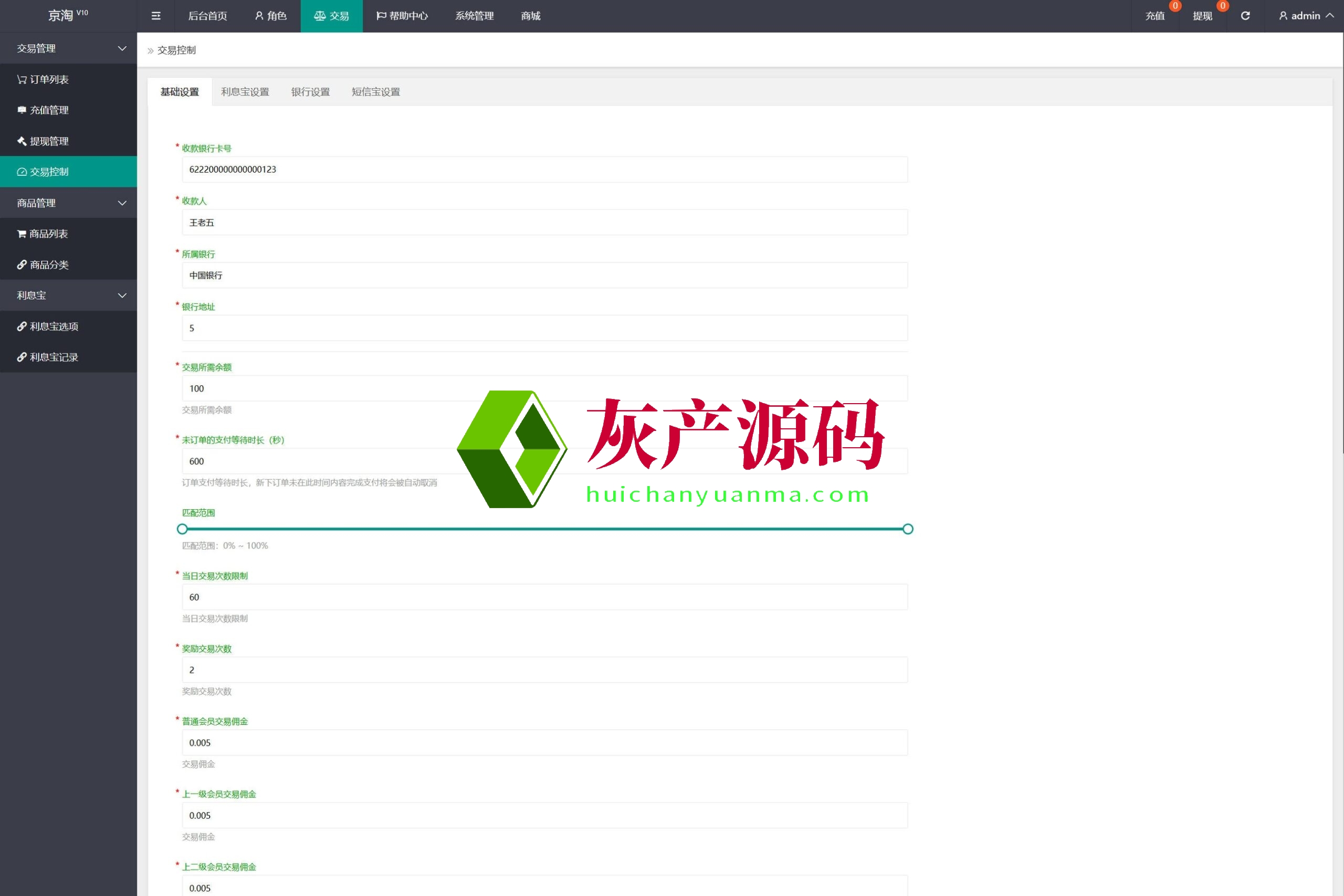This screenshot has width=1344, height=896.
Task: Click the 收款人 input field
Action: [x=544, y=223]
